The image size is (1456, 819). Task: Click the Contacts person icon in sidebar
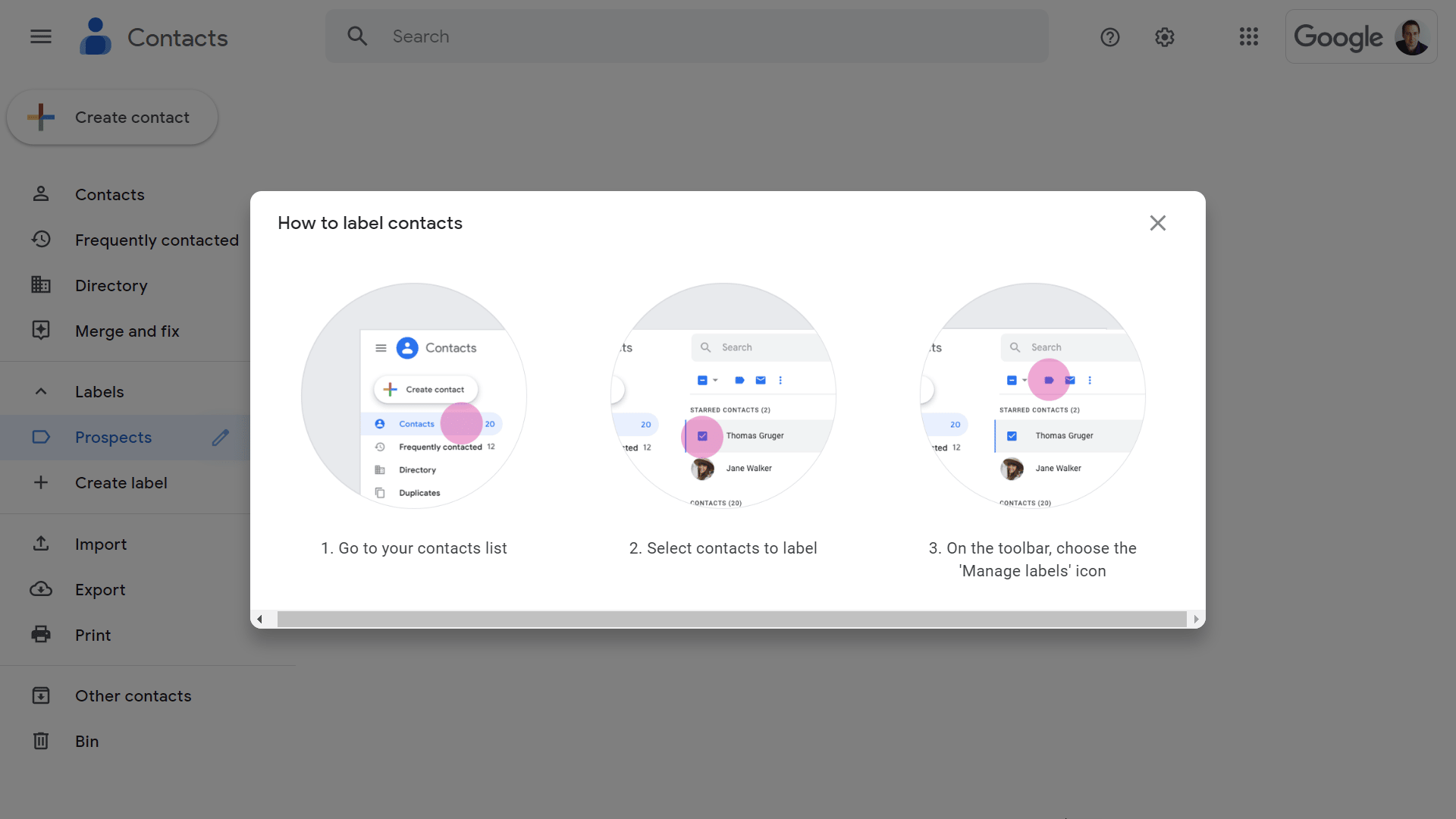[41, 194]
